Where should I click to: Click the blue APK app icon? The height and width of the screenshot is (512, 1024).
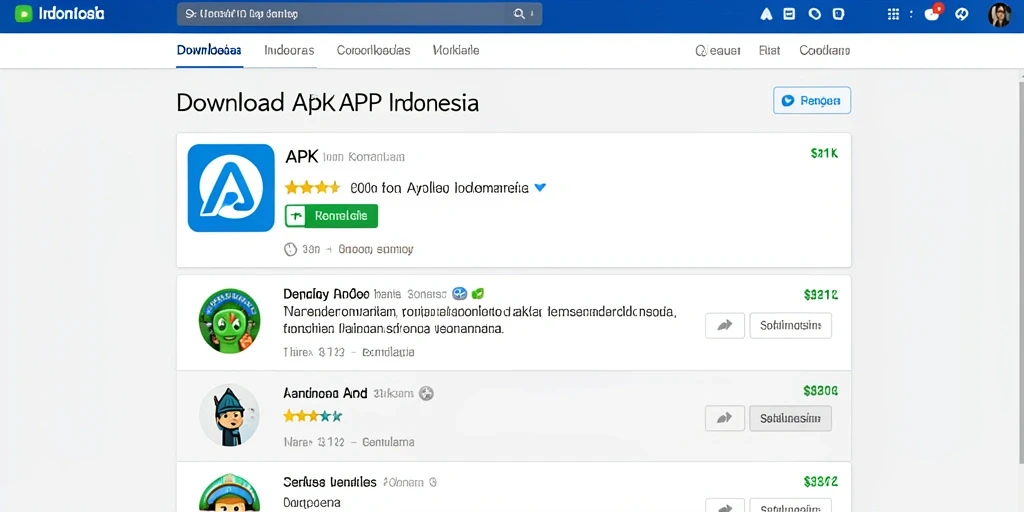point(231,188)
